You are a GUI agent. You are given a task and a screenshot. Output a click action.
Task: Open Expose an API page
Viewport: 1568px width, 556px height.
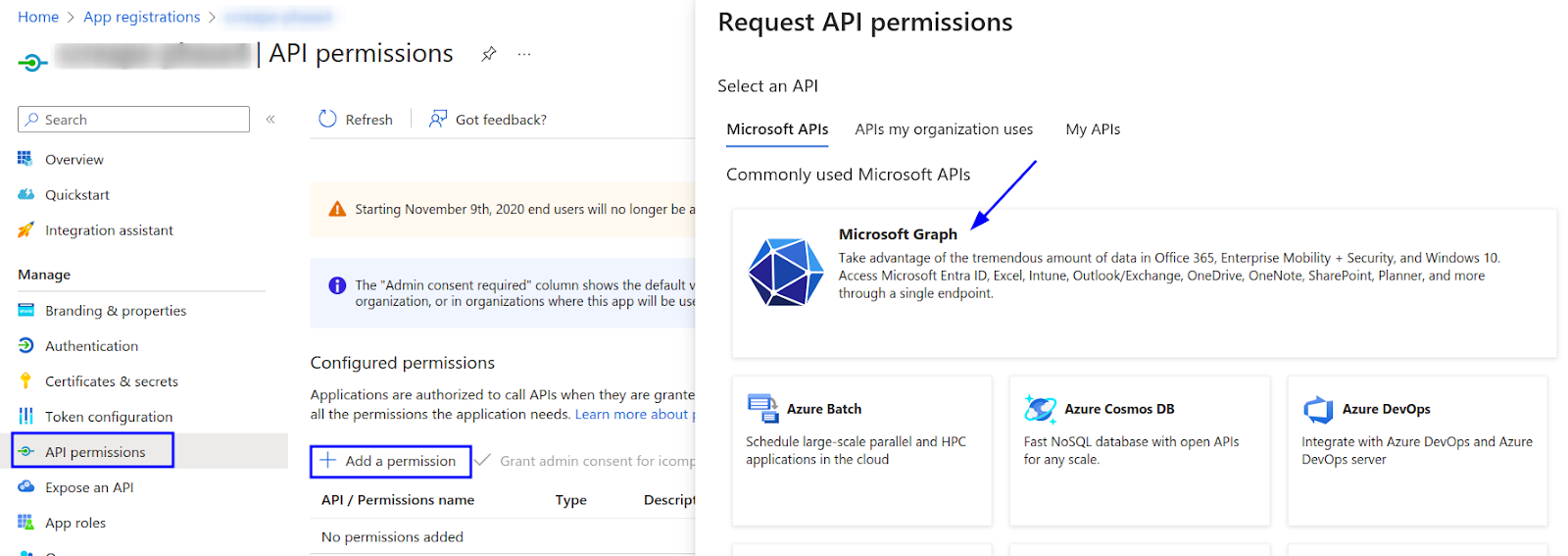pyautogui.click(x=89, y=486)
